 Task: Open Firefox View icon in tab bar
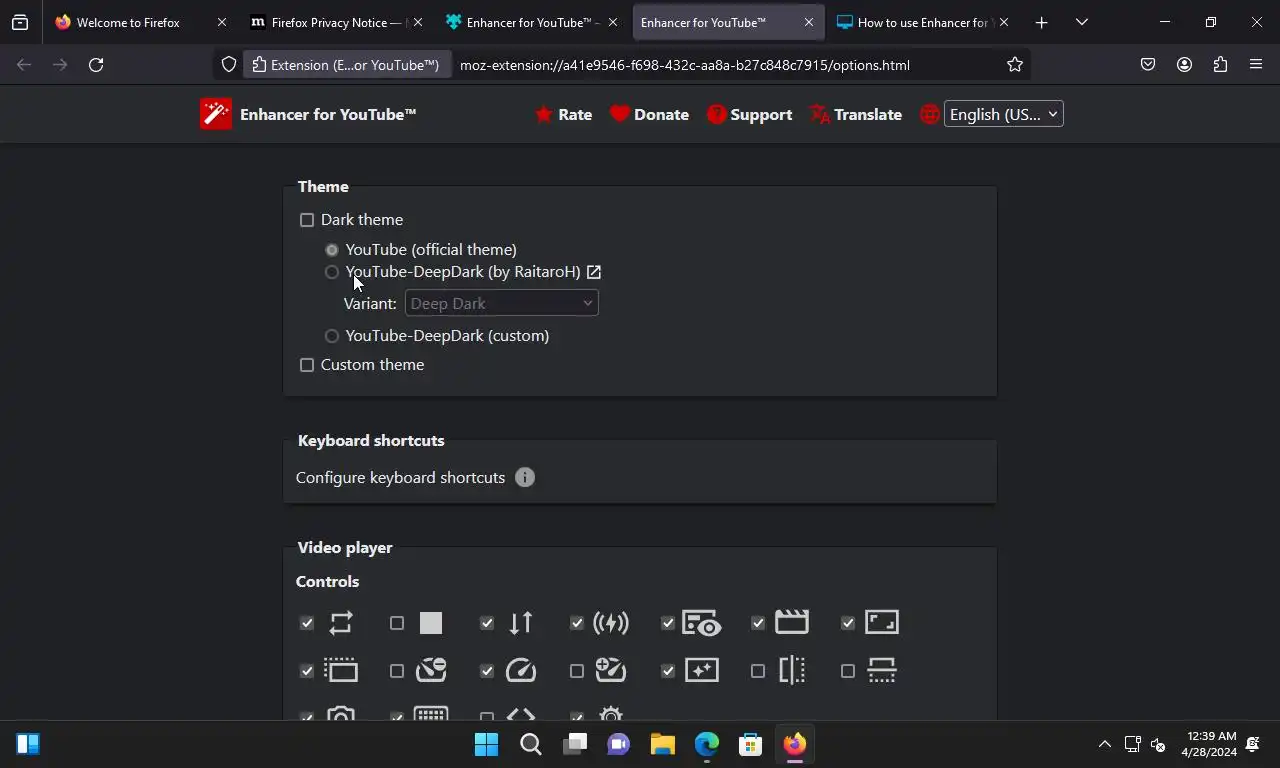pyautogui.click(x=20, y=22)
